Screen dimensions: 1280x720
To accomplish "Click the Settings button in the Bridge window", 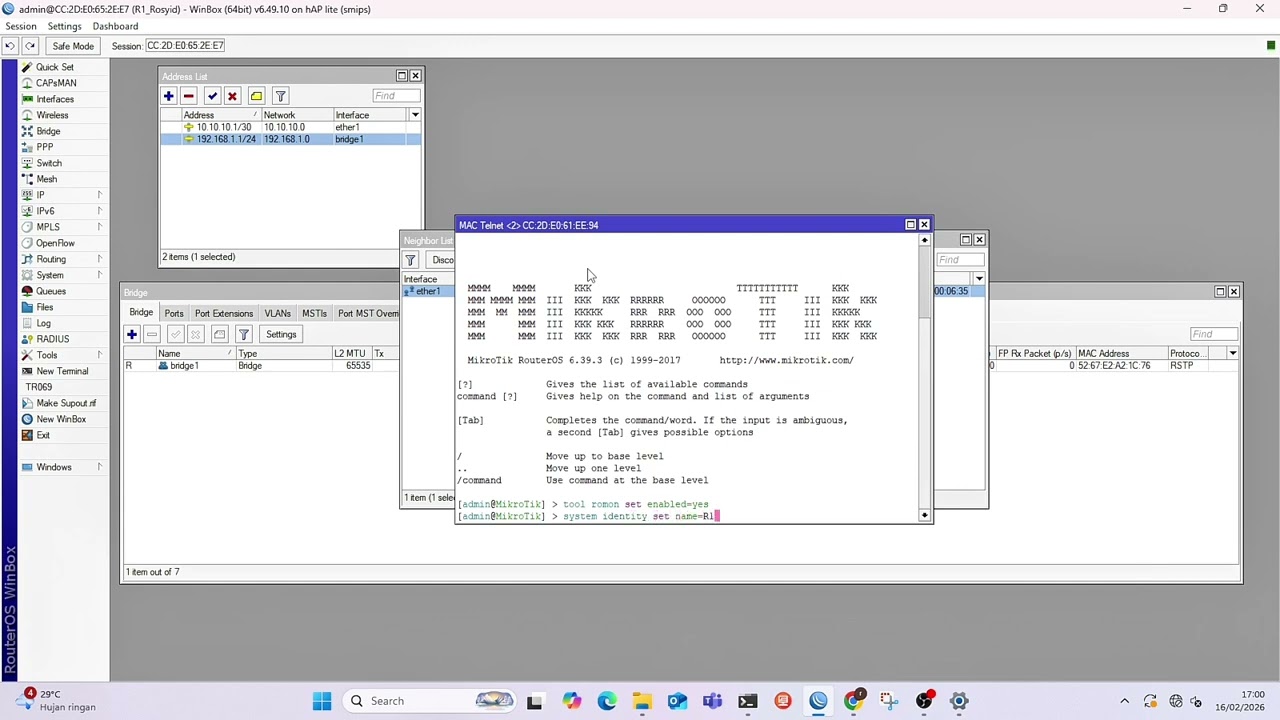I will (x=281, y=334).
